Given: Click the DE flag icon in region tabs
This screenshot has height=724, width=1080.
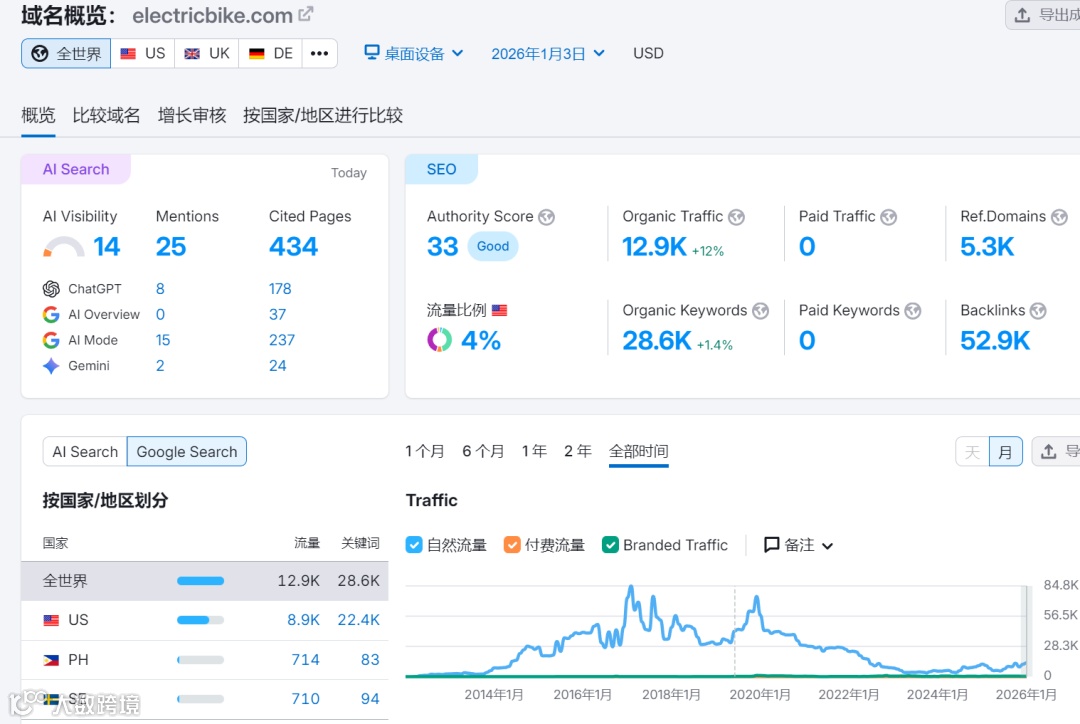Looking at the screenshot, I should point(256,54).
